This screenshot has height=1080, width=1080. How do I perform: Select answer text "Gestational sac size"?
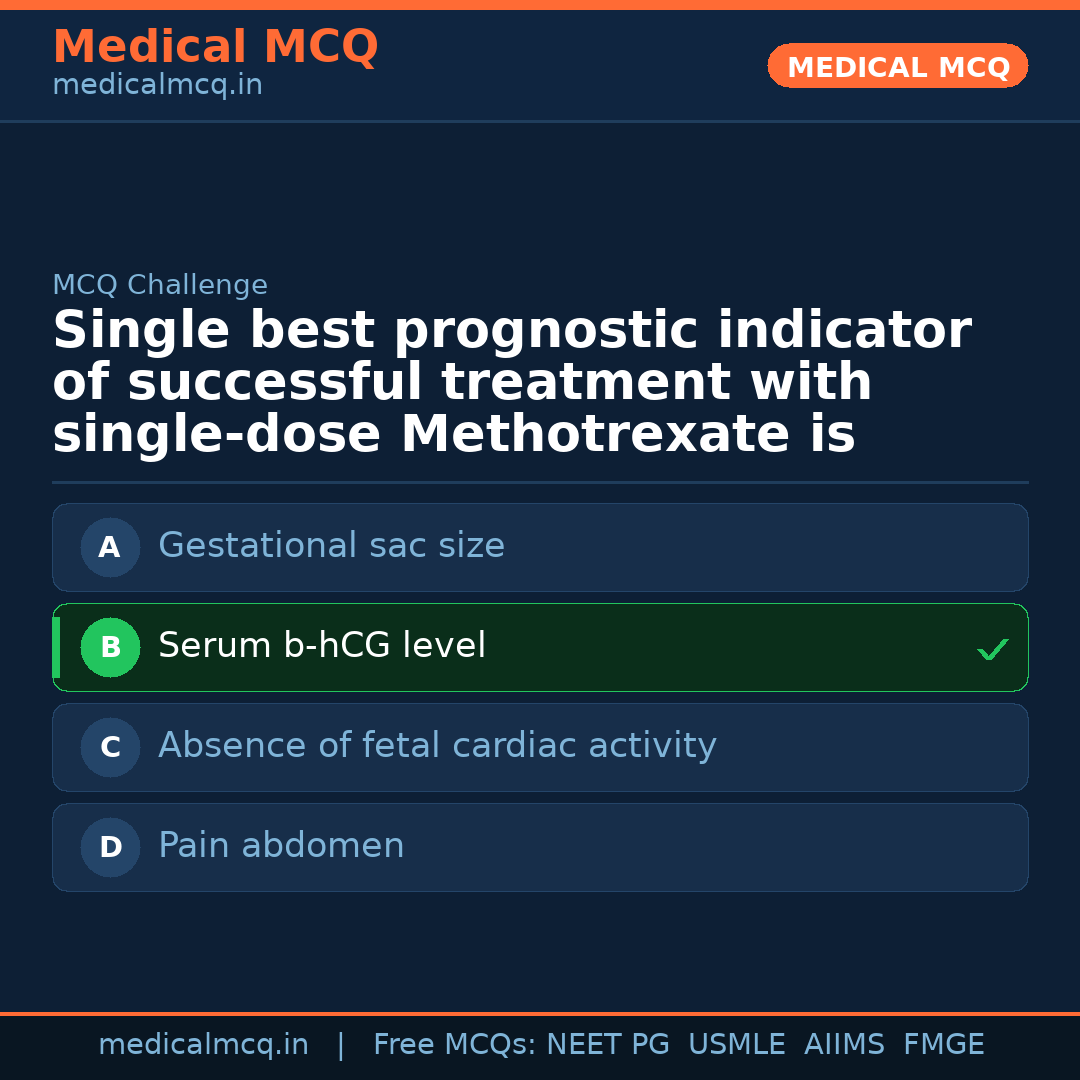click(331, 546)
